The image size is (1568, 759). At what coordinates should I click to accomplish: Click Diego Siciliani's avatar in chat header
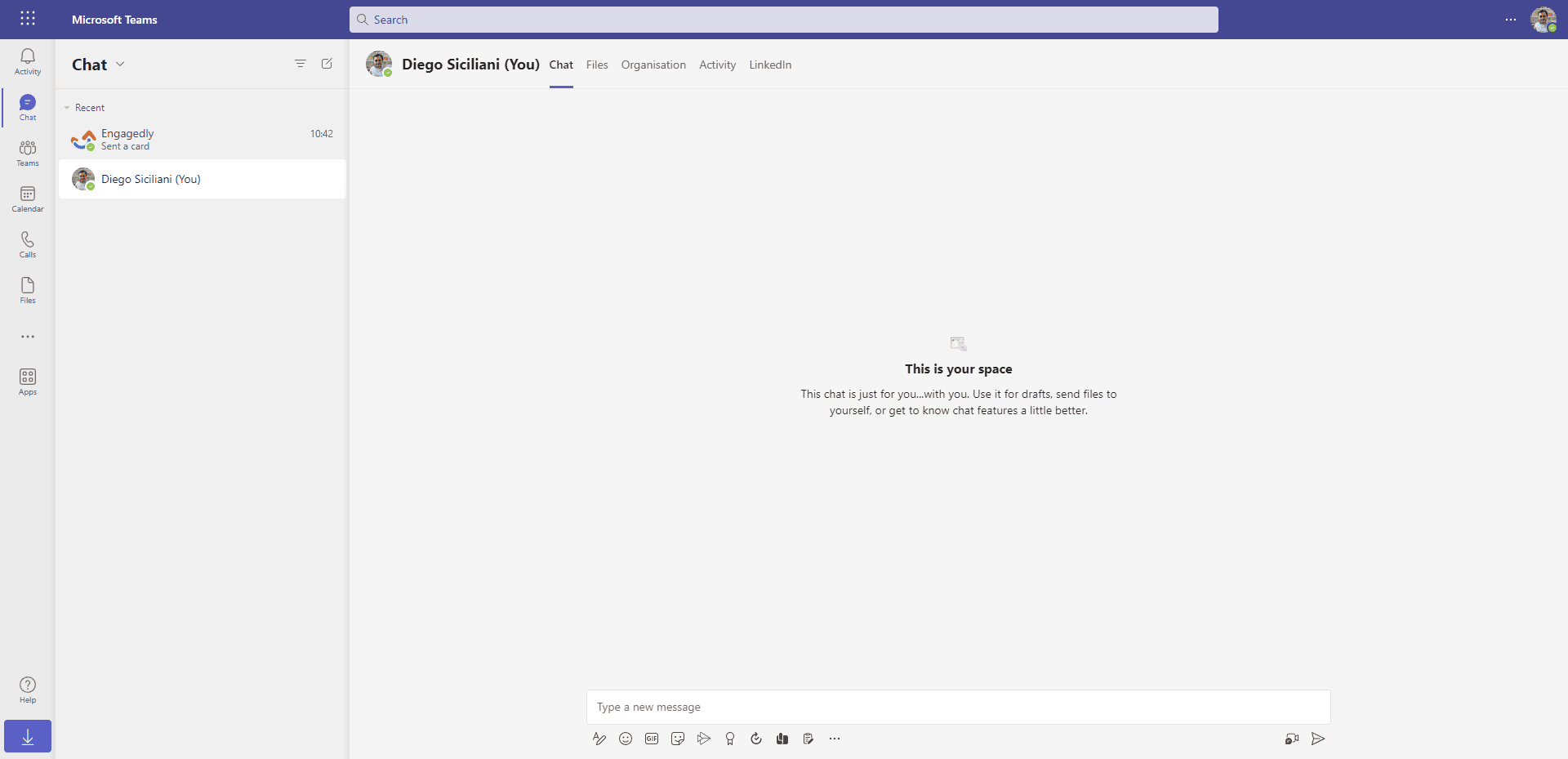tap(379, 64)
